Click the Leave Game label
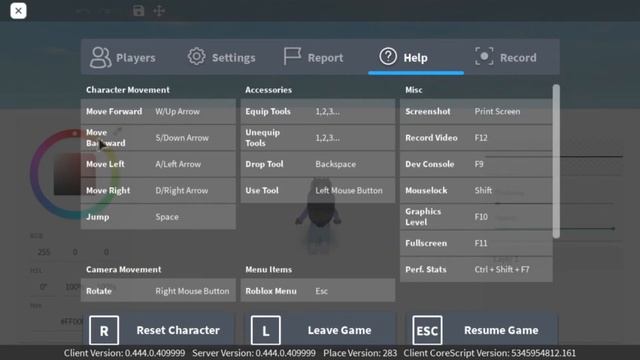640x360 pixels. coord(340,330)
